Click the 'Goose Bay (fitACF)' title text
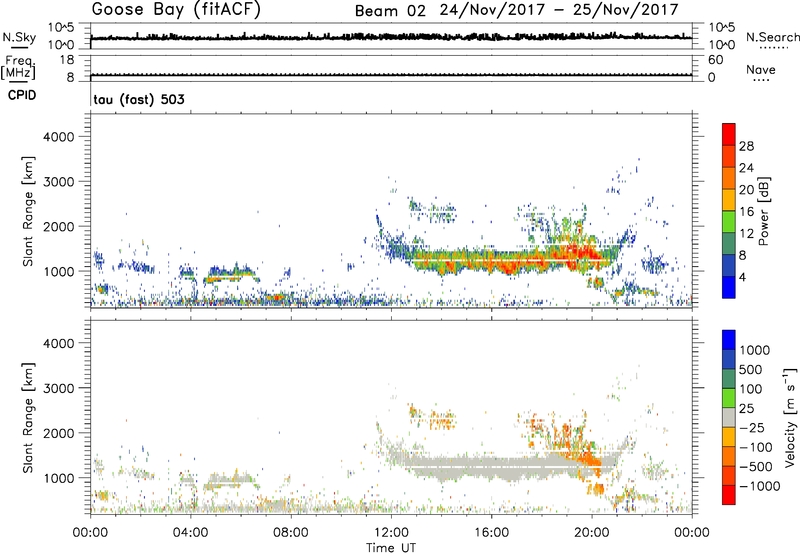 pyautogui.click(x=176, y=10)
